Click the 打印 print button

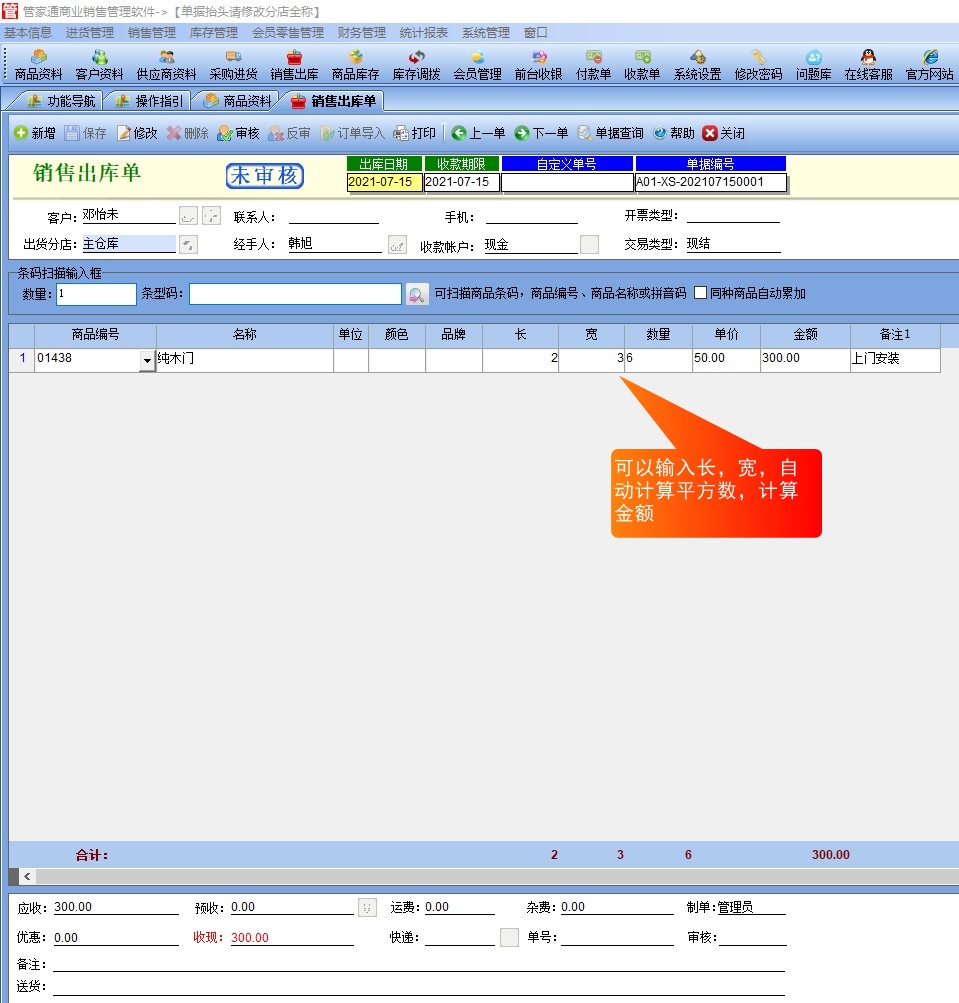[415, 133]
